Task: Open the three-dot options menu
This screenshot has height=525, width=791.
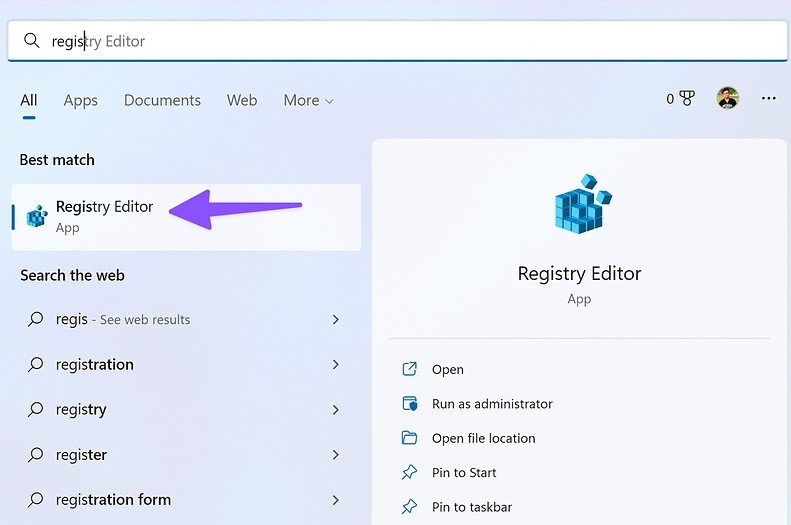Action: (768, 98)
